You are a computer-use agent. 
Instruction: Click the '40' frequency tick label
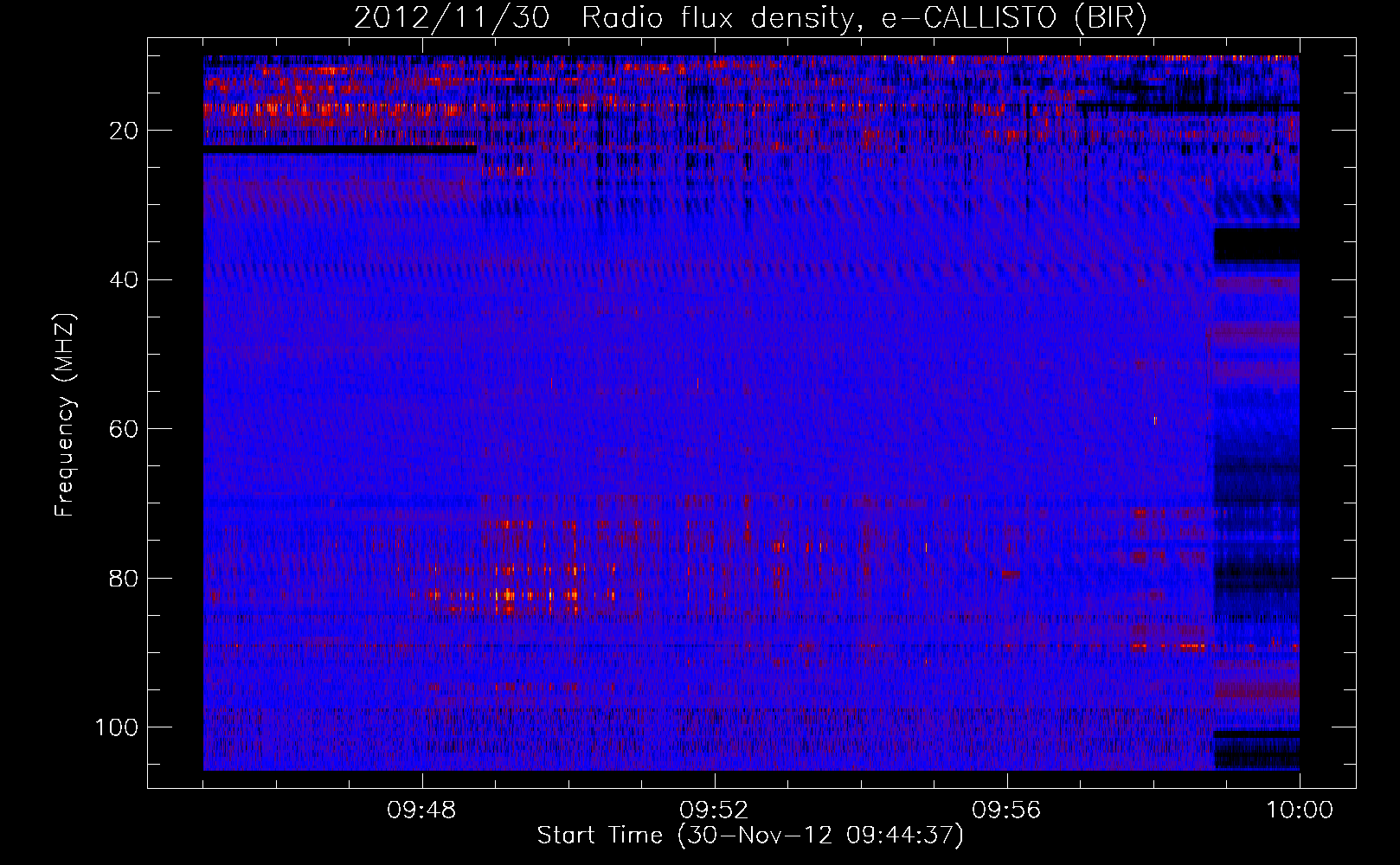point(124,280)
